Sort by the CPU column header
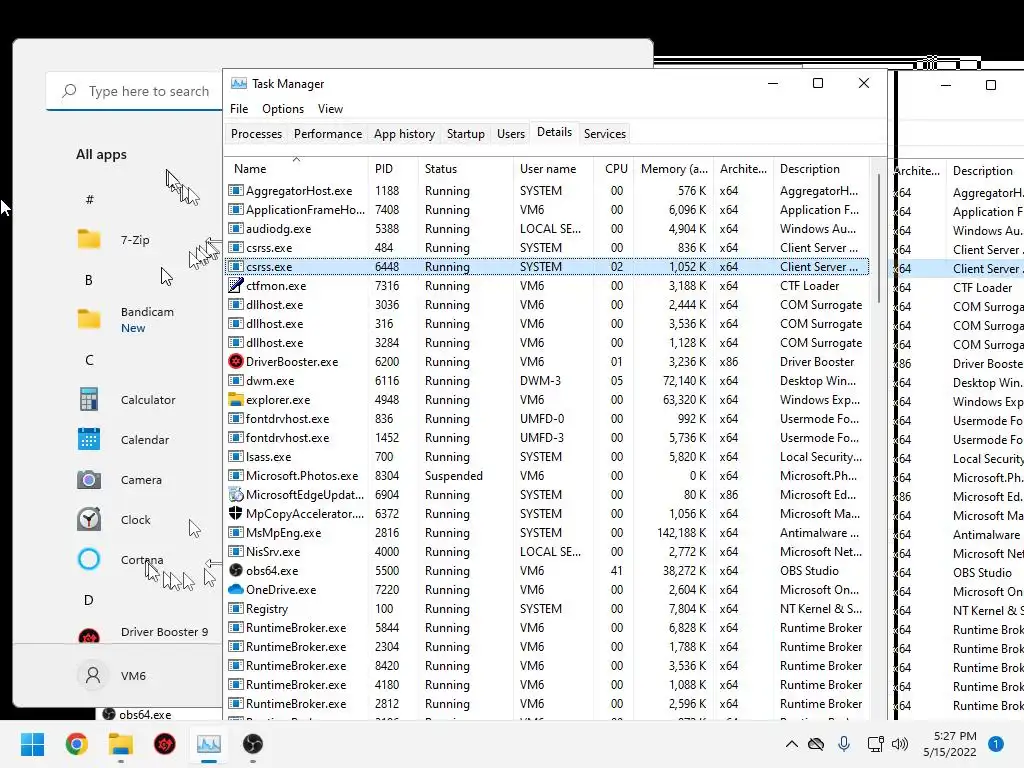This screenshot has width=1024, height=768. (613, 168)
